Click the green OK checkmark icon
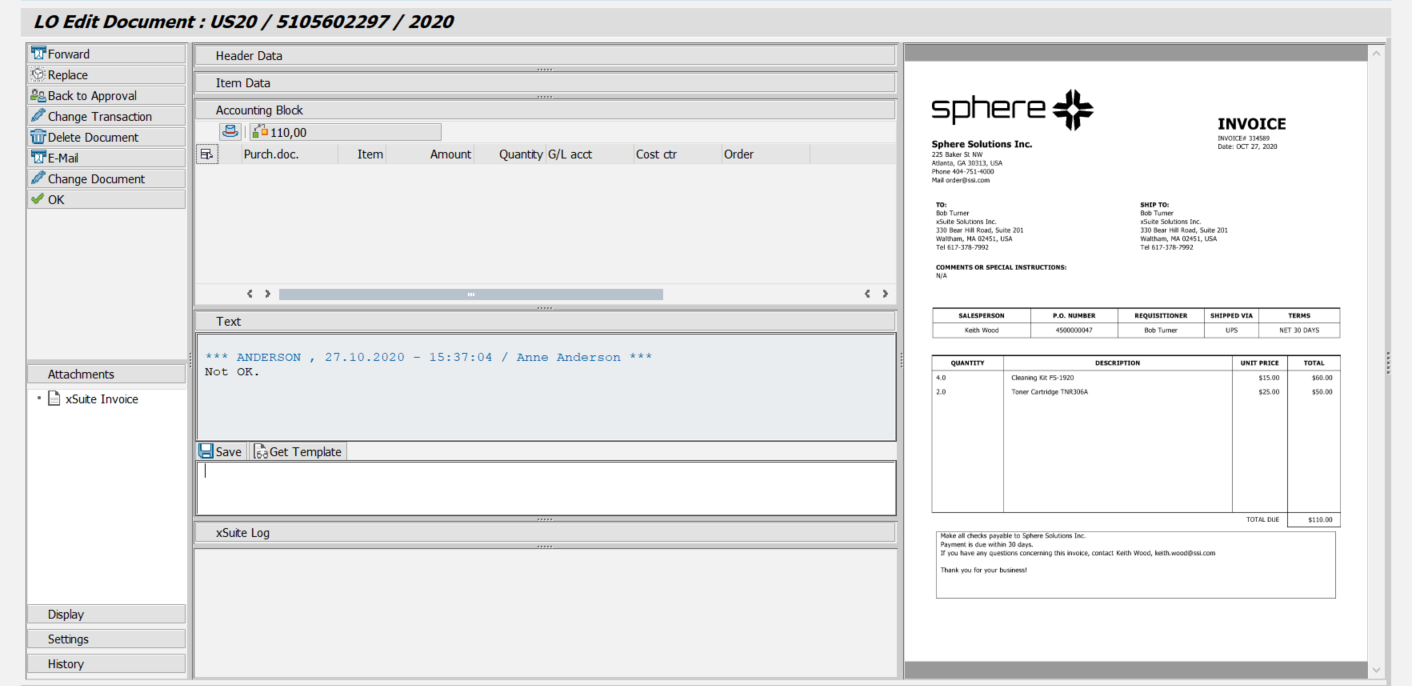The image size is (1412, 686). click(x=36, y=198)
